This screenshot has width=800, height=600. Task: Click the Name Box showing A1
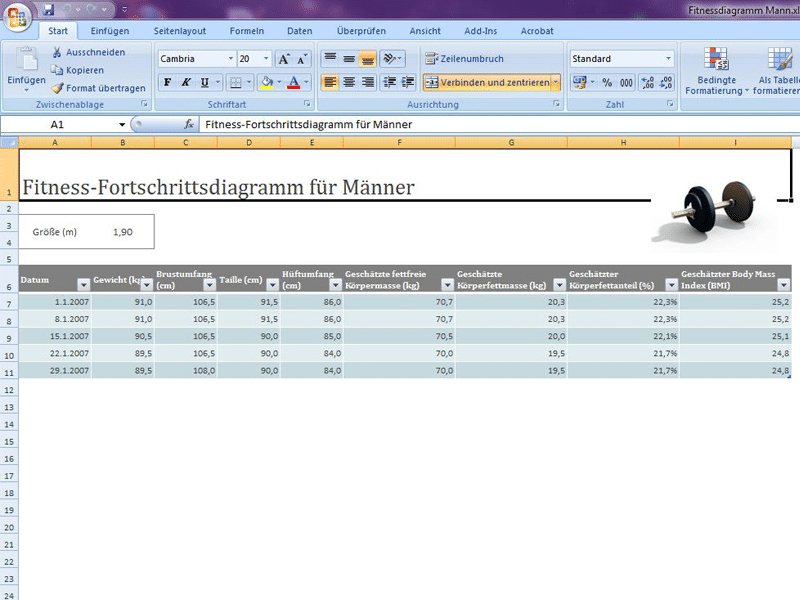coord(58,124)
